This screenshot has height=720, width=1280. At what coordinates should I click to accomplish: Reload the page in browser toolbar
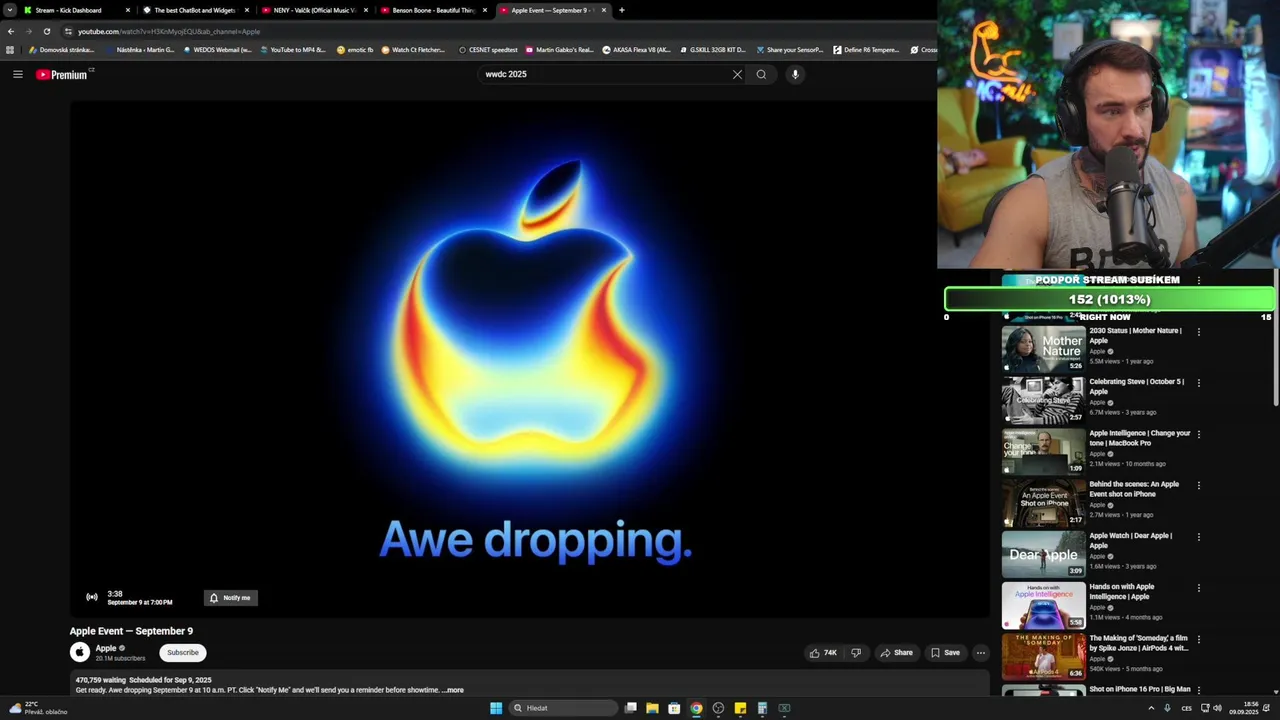point(46,31)
